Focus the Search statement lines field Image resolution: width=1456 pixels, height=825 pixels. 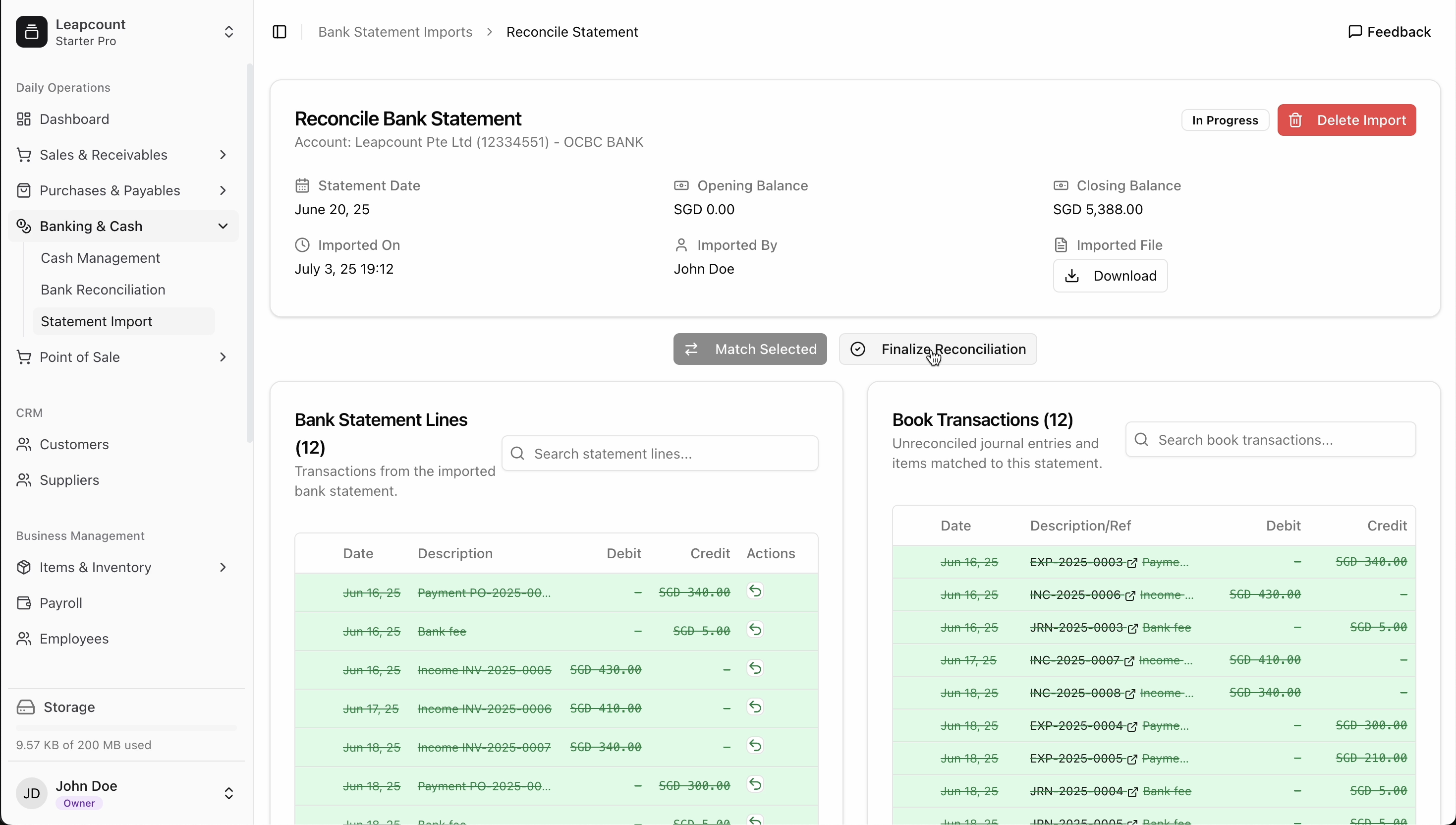pos(660,453)
